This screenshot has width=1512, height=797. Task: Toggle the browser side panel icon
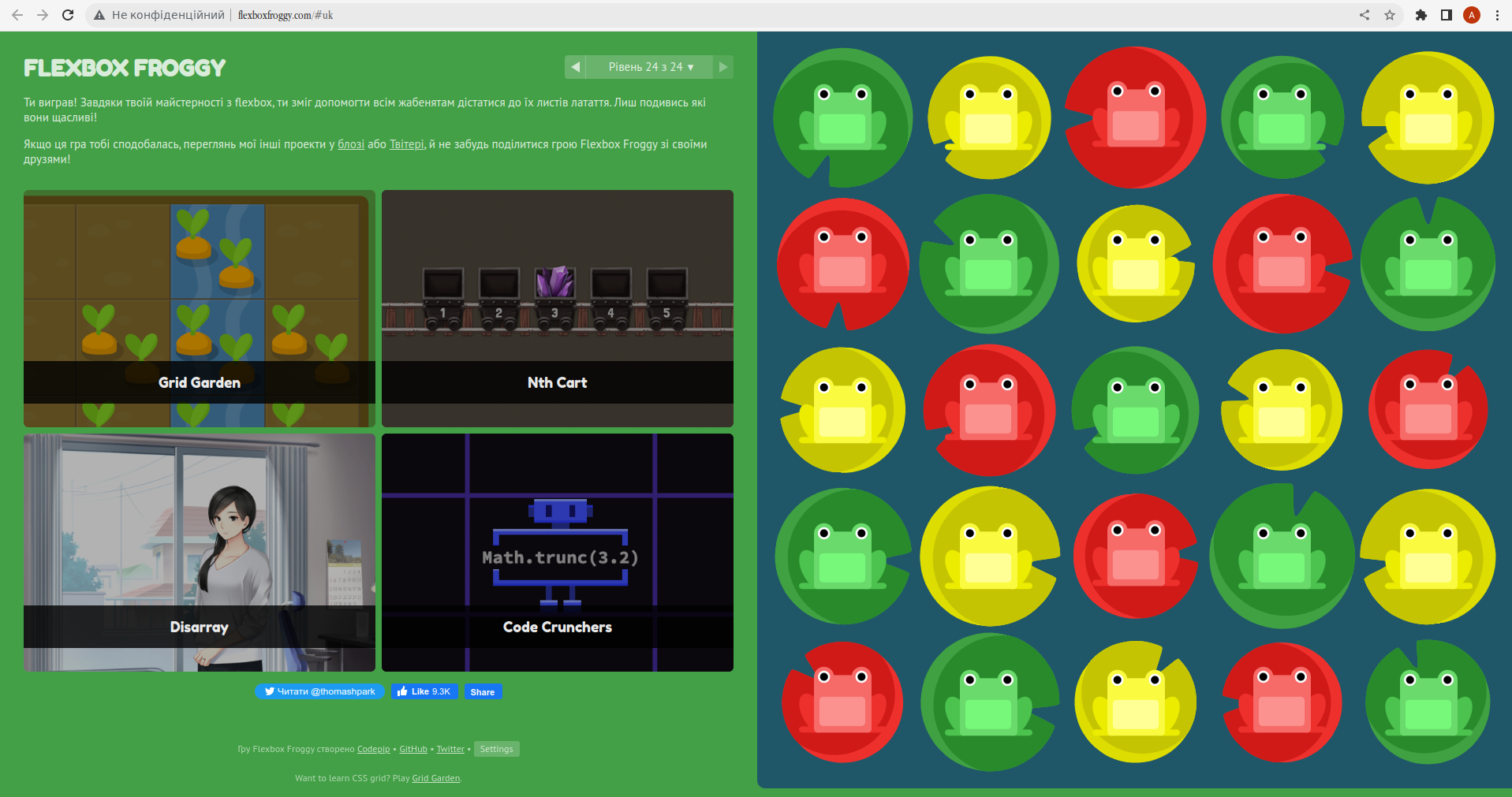(1447, 15)
